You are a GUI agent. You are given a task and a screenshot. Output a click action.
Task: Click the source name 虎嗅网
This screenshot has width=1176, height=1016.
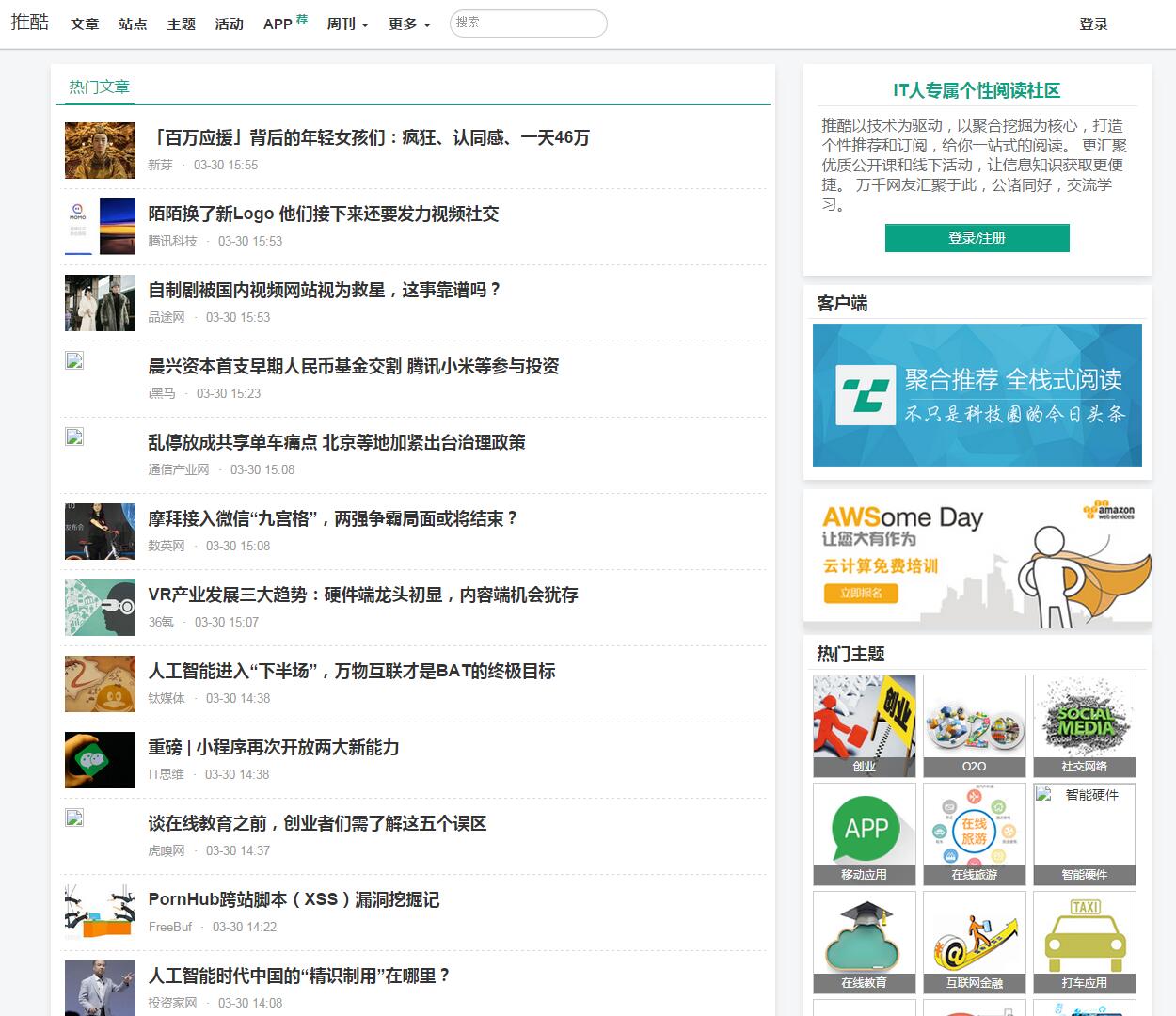167,850
